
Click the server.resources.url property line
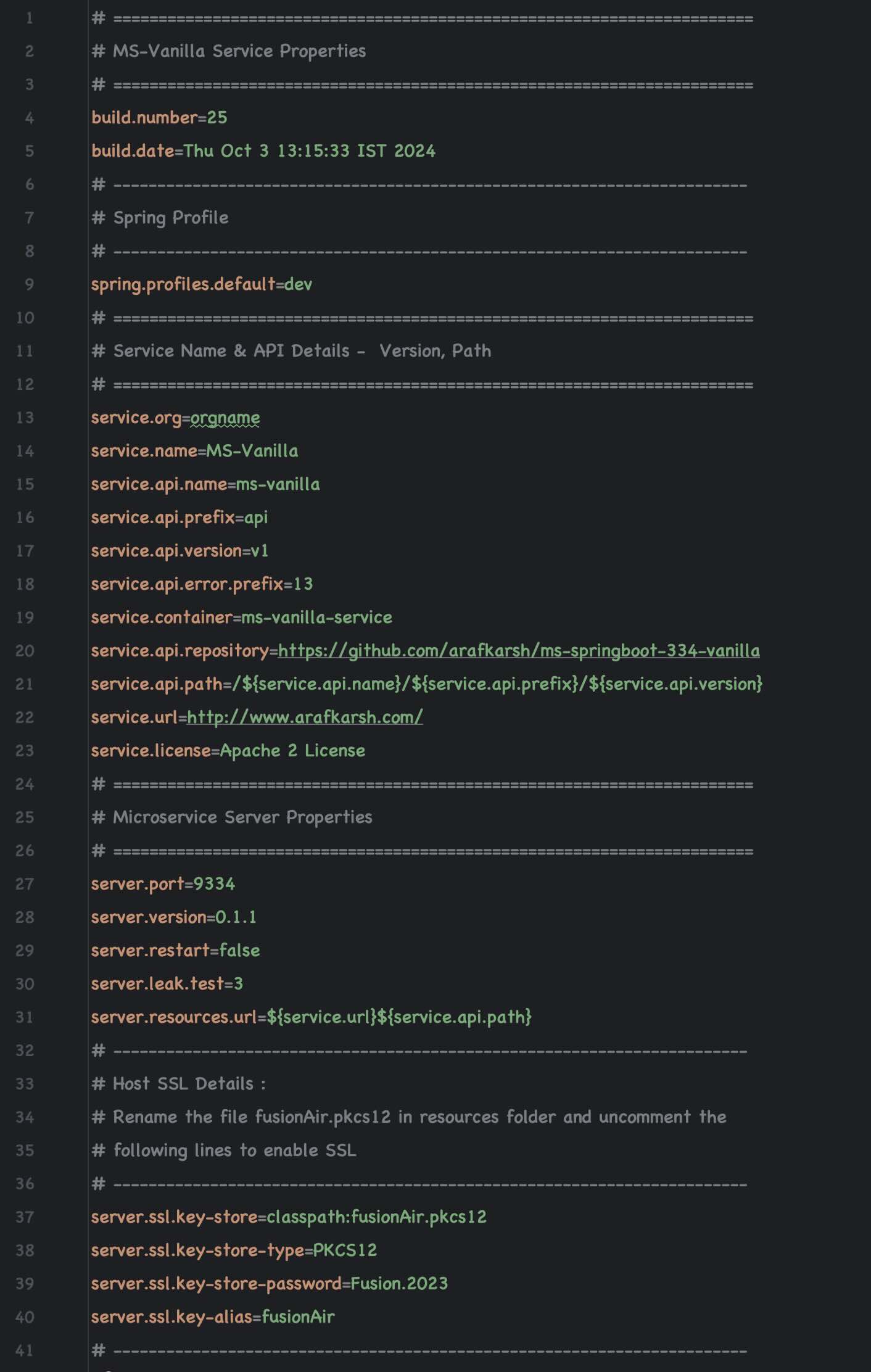coord(312,1017)
